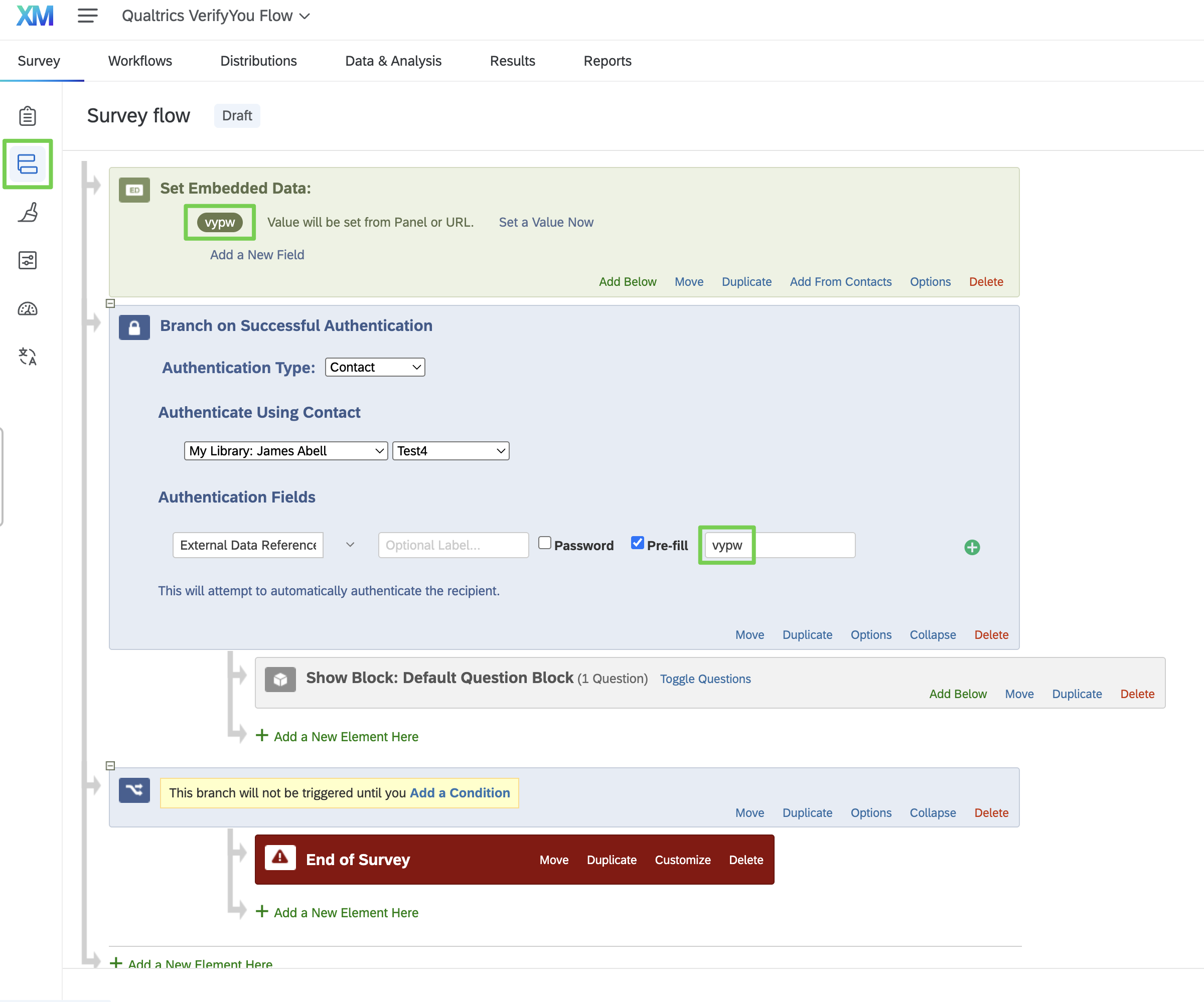Click the Draft status badge

[x=237, y=116]
